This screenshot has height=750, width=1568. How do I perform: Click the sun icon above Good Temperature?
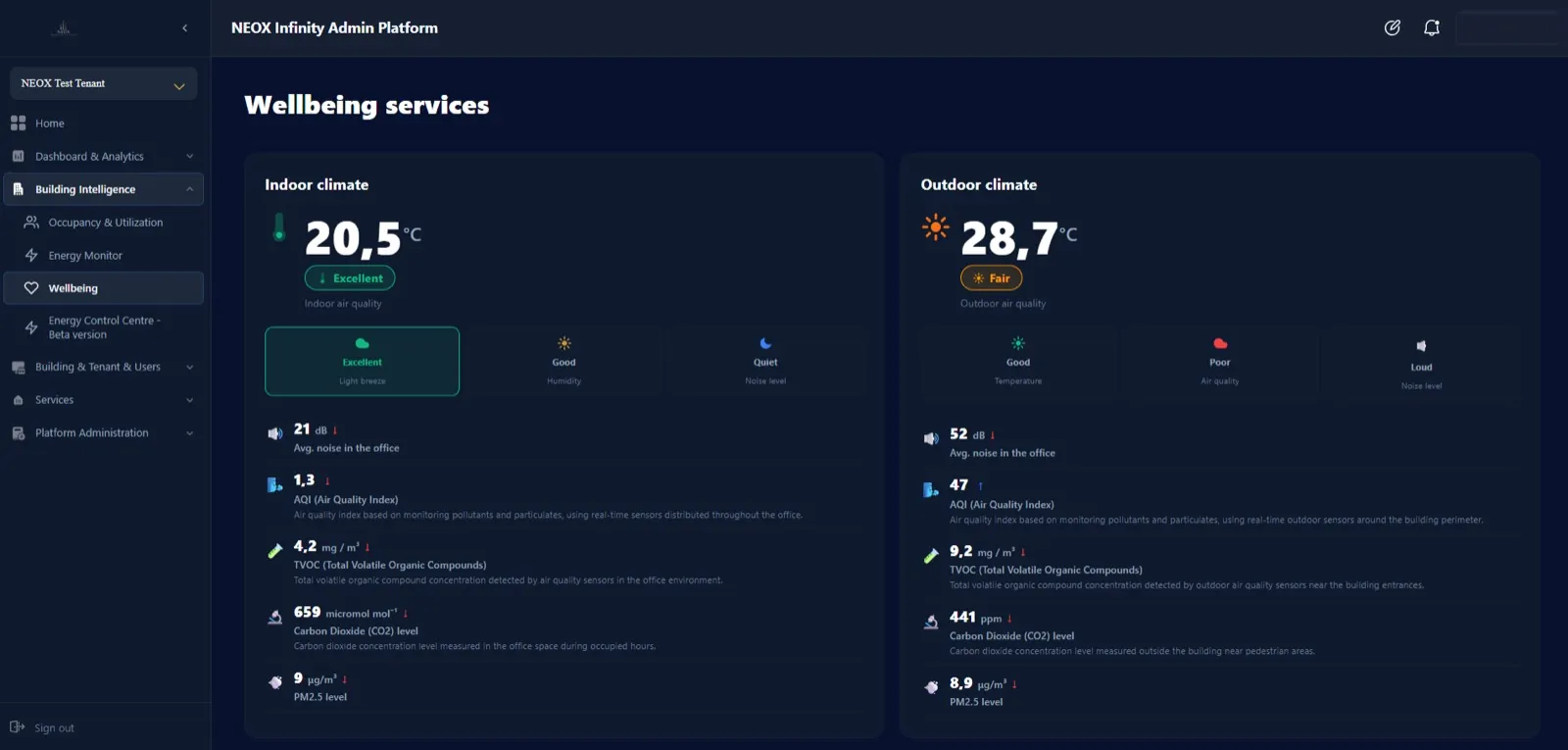tap(1018, 343)
